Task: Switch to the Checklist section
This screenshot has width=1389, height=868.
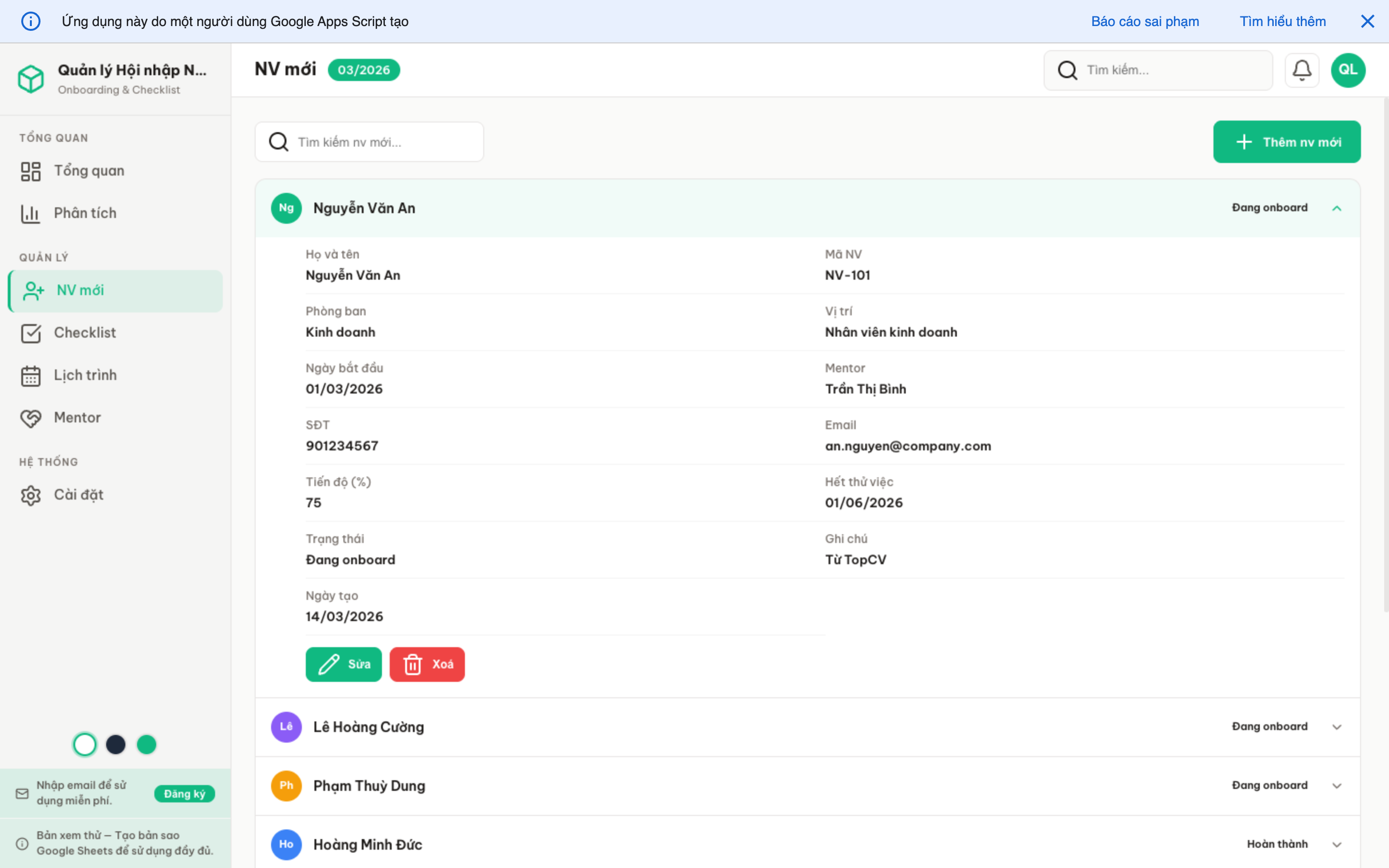Action: [x=85, y=332]
